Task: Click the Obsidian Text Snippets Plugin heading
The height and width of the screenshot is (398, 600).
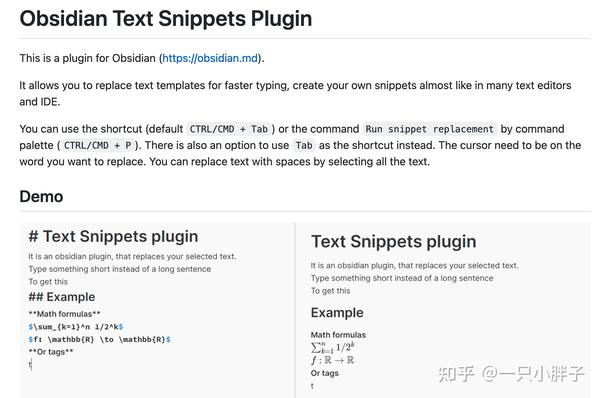Action: click(166, 19)
